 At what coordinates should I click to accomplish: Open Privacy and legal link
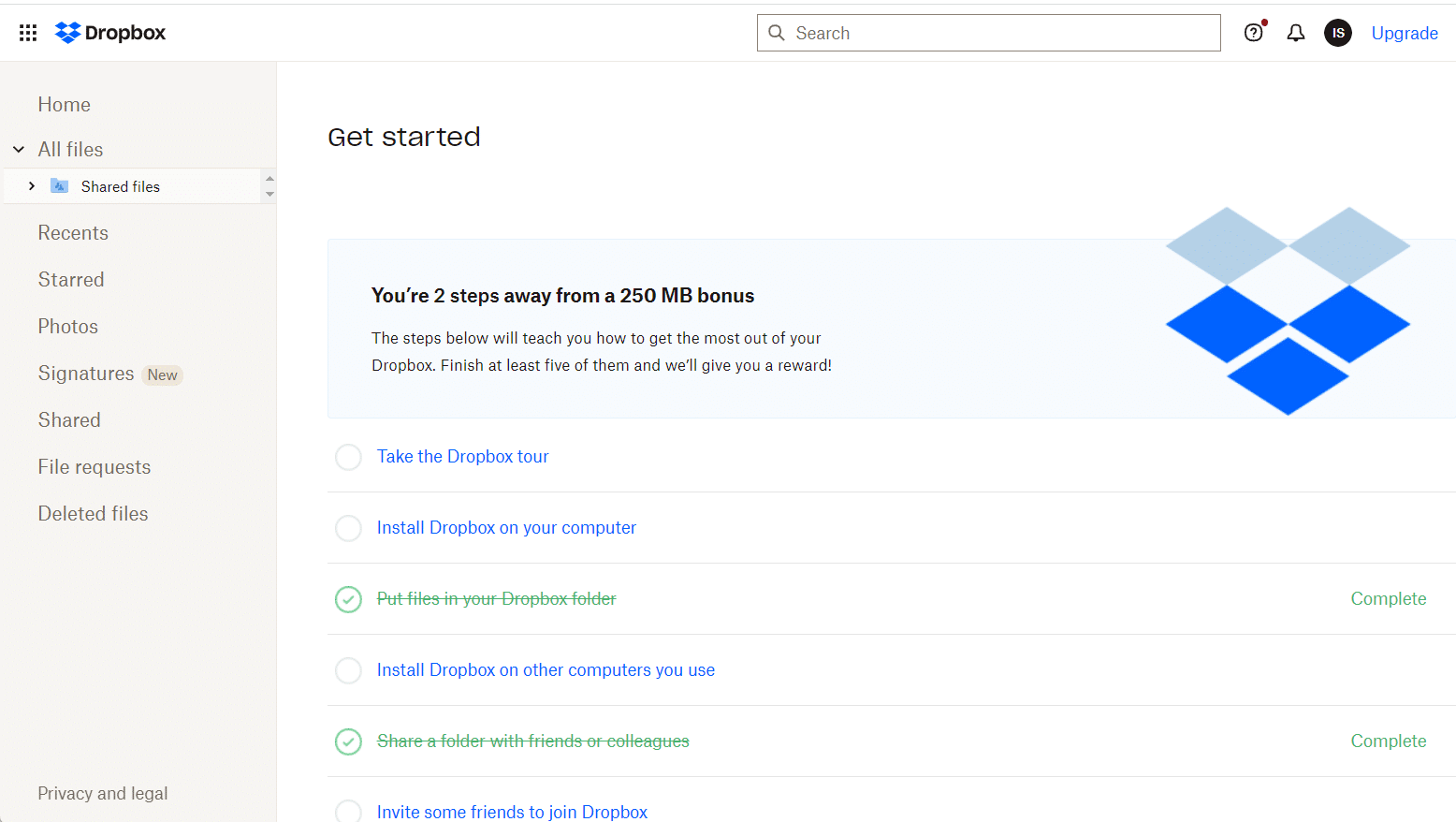(103, 793)
